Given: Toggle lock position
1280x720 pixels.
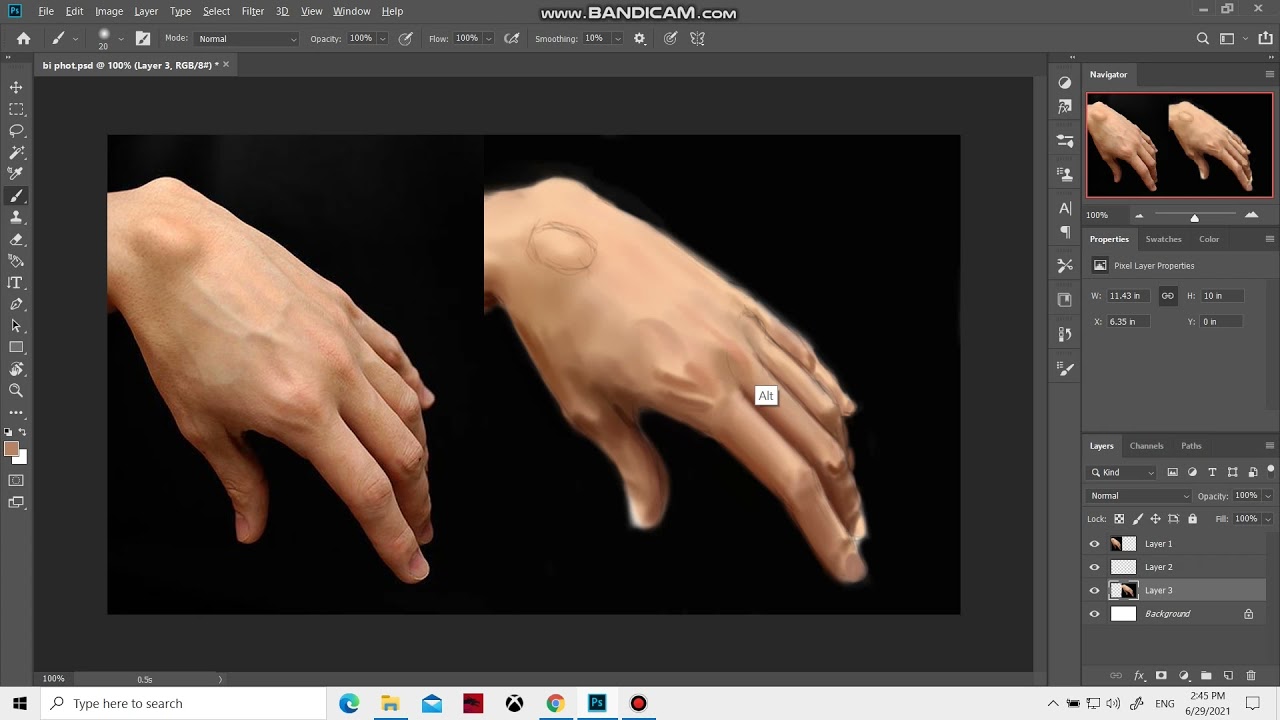Looking at the screenshot, I should tap(1156, 519).
